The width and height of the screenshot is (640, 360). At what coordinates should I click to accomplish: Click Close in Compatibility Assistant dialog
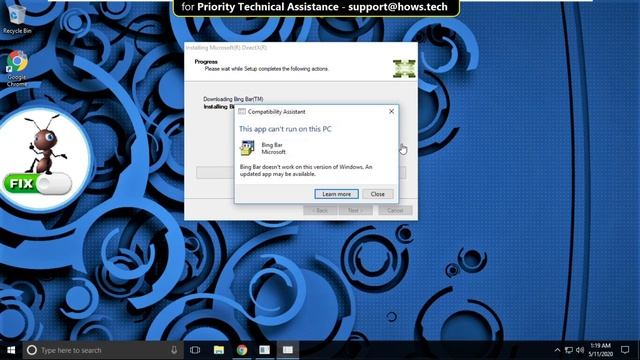[x=378, y=194]
